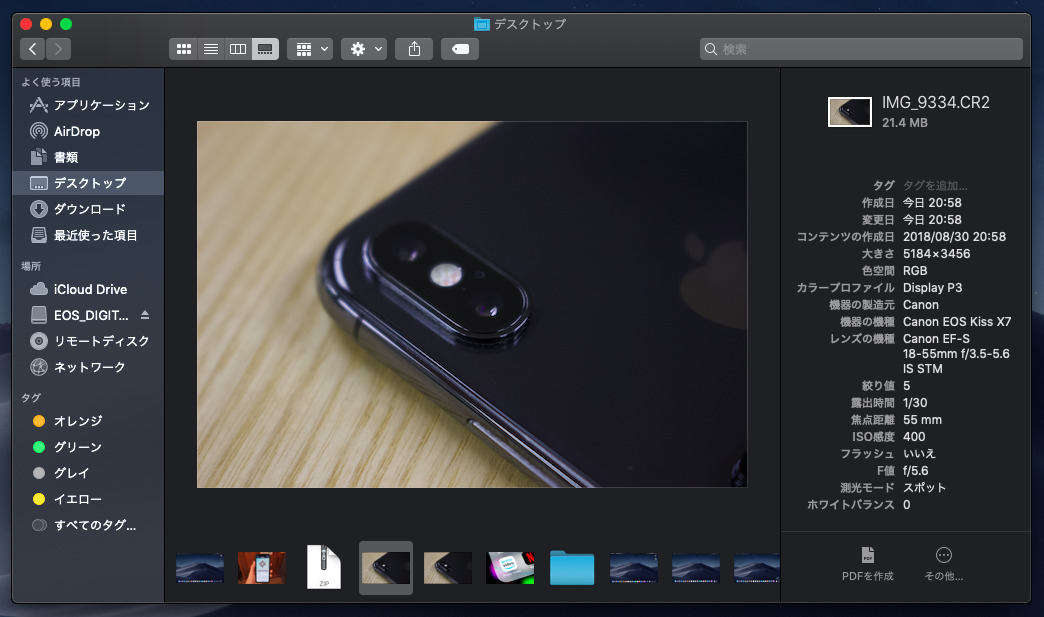Image resolution: width=1044 pixels, height=617 pixels.
Task: Select the highlighted IMG_9334 thumbnail
Action: pyautogui.click(x=386, y=568)
